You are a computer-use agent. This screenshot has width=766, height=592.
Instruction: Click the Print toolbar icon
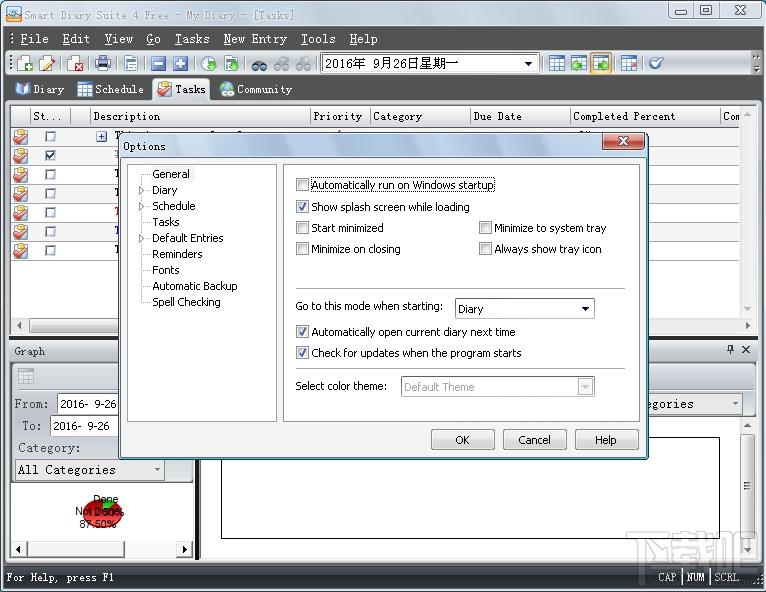(103, 63)
